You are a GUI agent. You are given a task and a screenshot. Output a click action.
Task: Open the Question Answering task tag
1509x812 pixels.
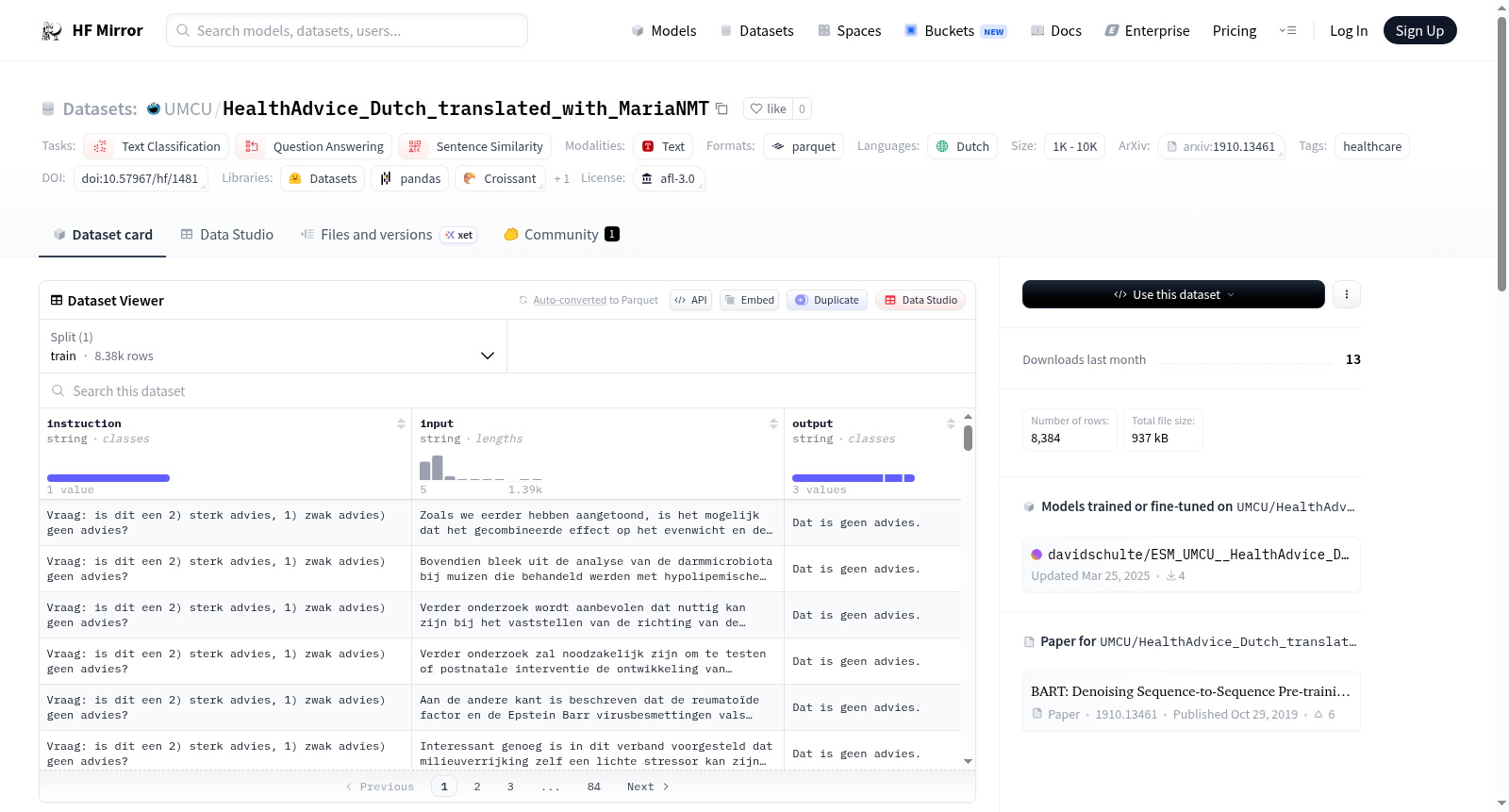click(x=314, y=146)
